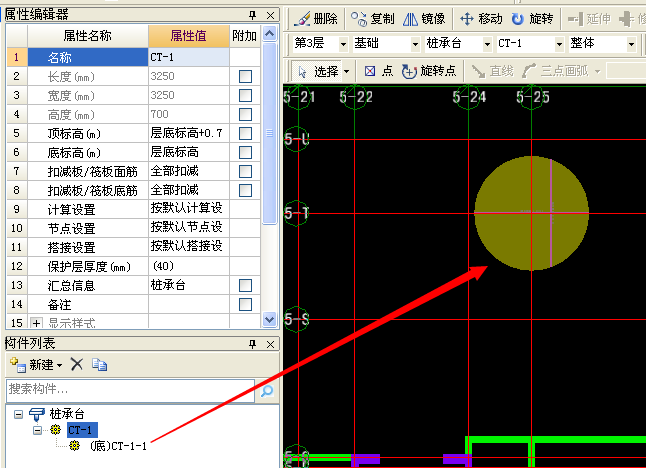Select the 镜像 (mirror) tool
The image size is (646, 468).
[x=424, y=19]
